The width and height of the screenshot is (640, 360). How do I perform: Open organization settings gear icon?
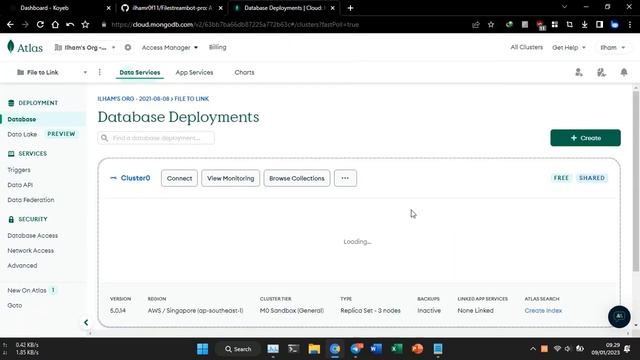[128, 47]
